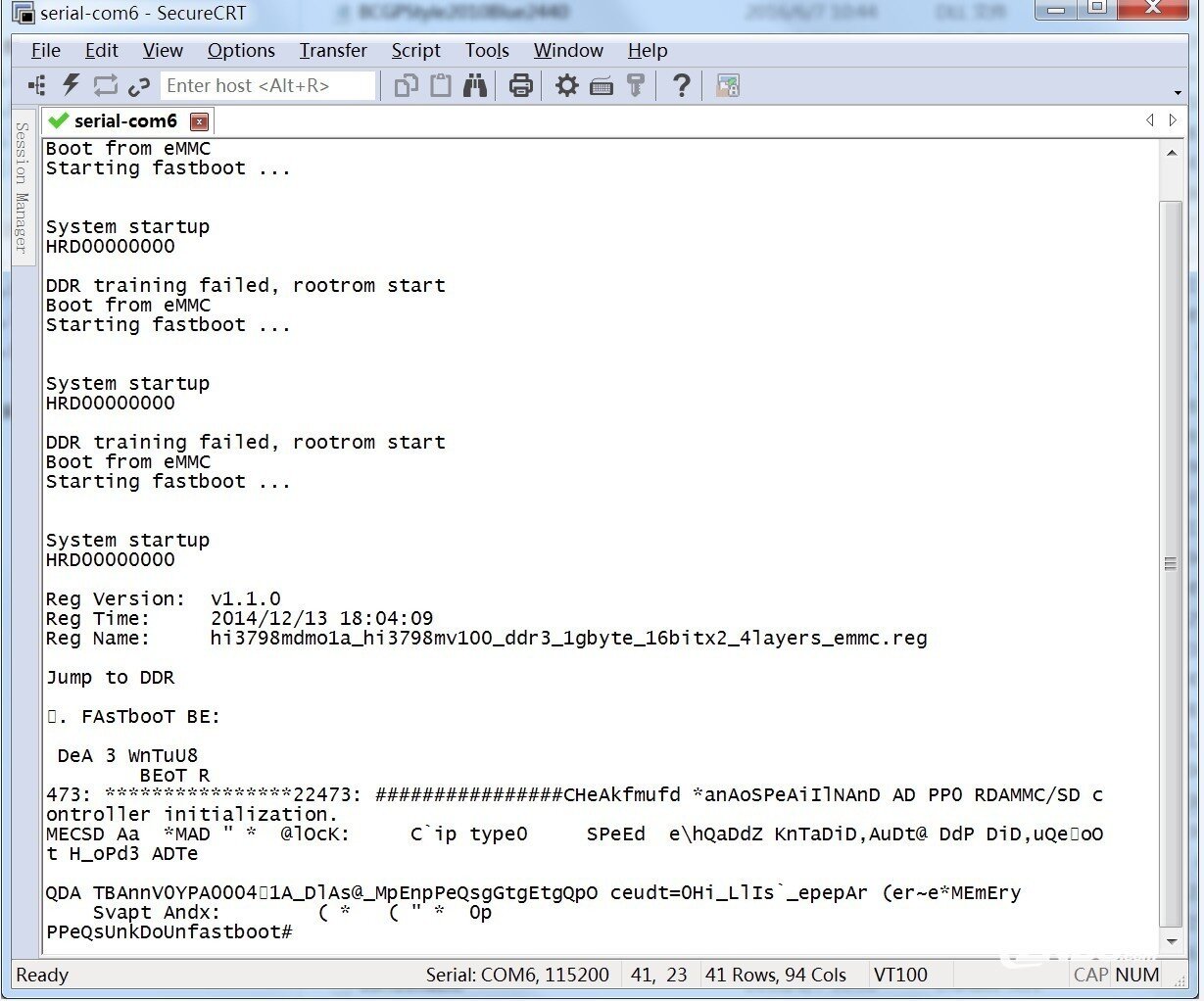Click the Enter host input field
This screenshot has height=1001, width=1204.
pos(267,86)
